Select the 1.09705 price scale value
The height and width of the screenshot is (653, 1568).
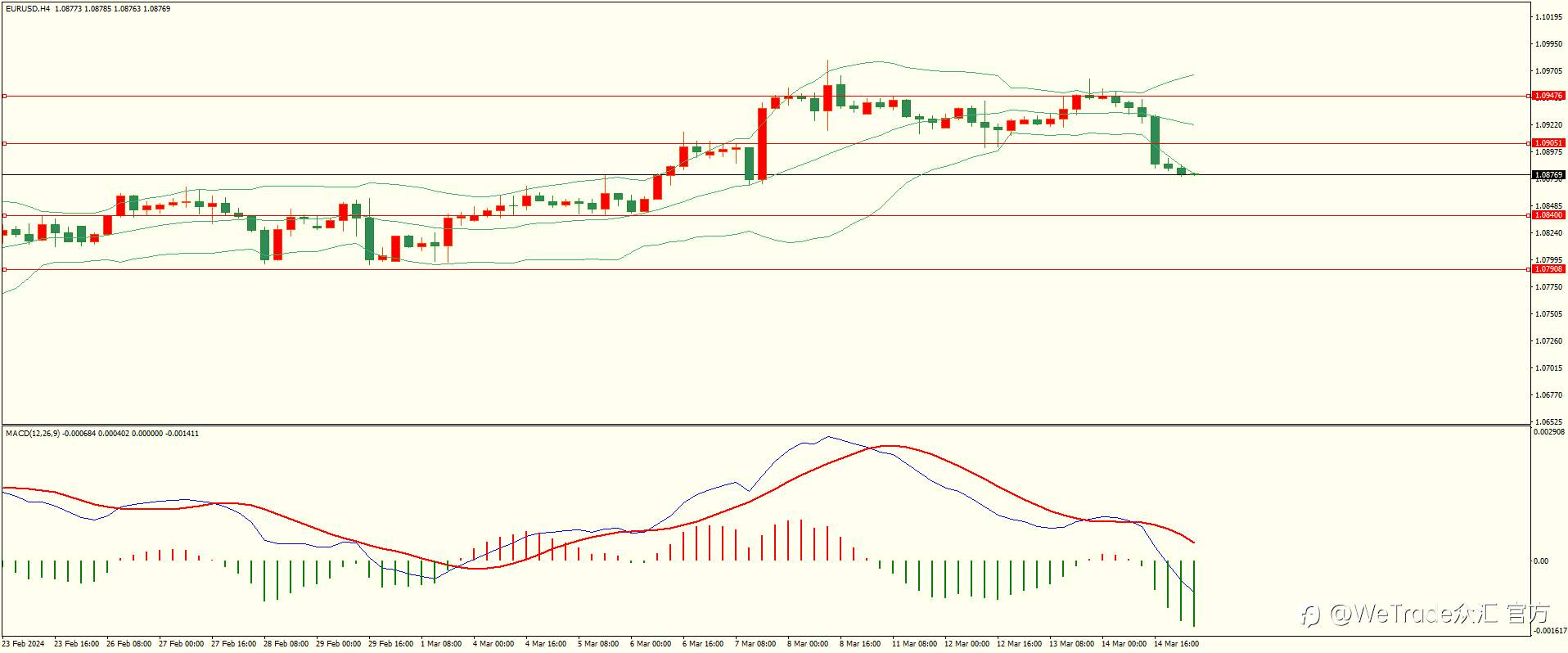coord(1549,71)
